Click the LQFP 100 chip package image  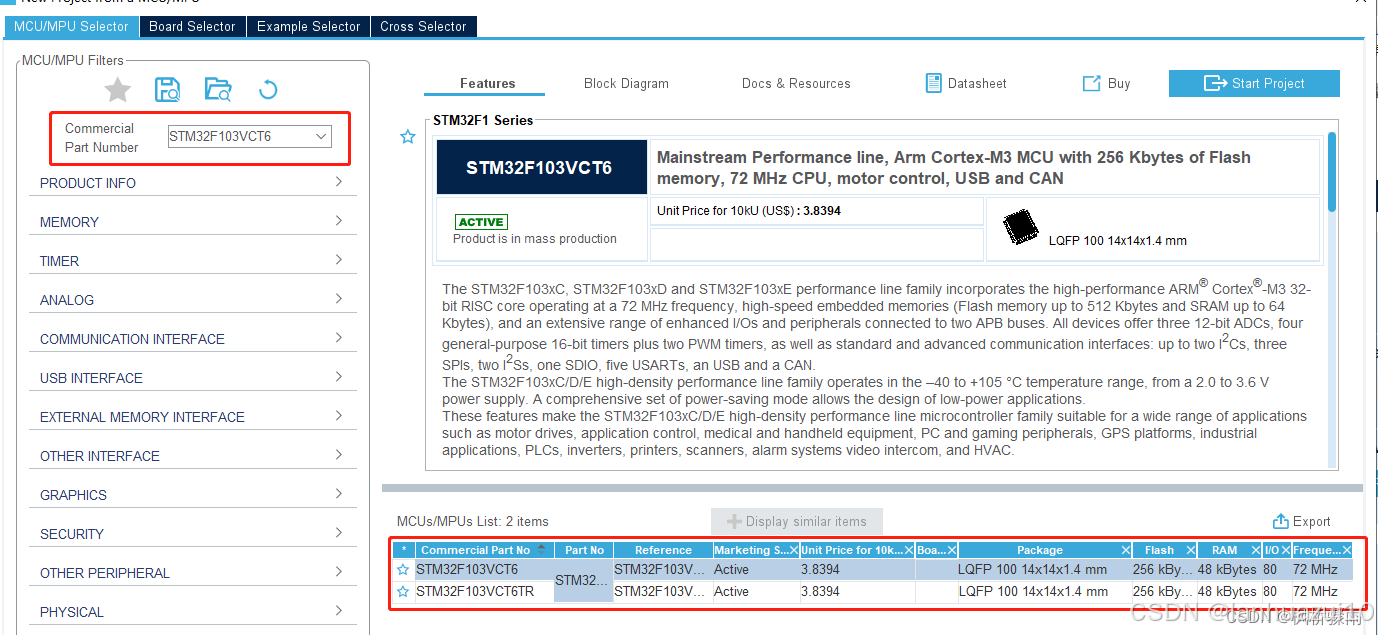tap(1021, 228)
